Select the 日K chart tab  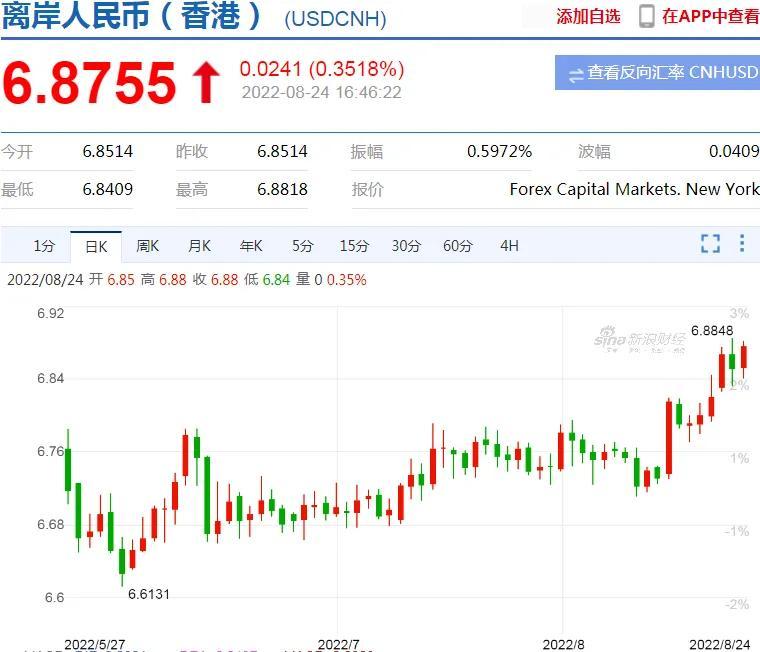coord(96,247)
